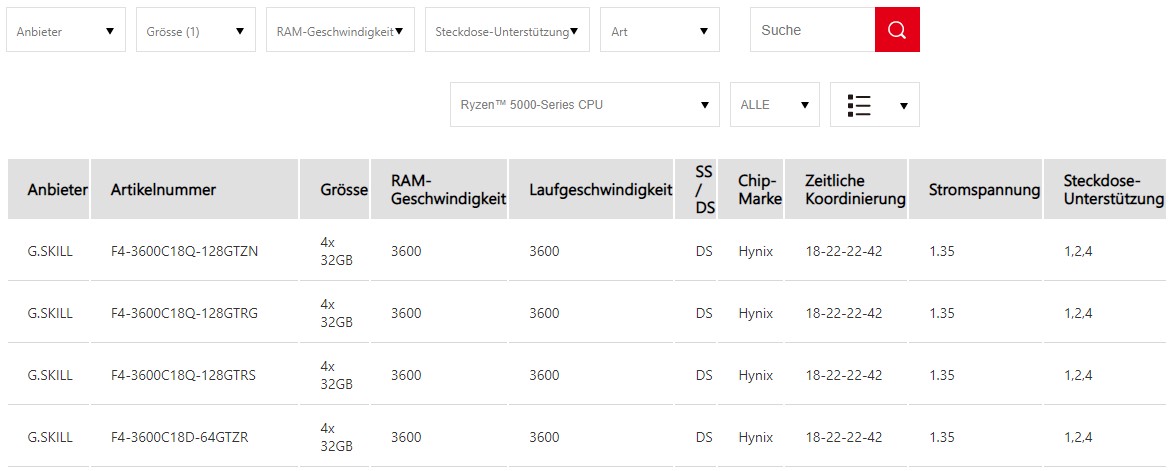
Task: Expand the Steckdose-Unterstützung filter dropdown
Action: click(507, 31)
